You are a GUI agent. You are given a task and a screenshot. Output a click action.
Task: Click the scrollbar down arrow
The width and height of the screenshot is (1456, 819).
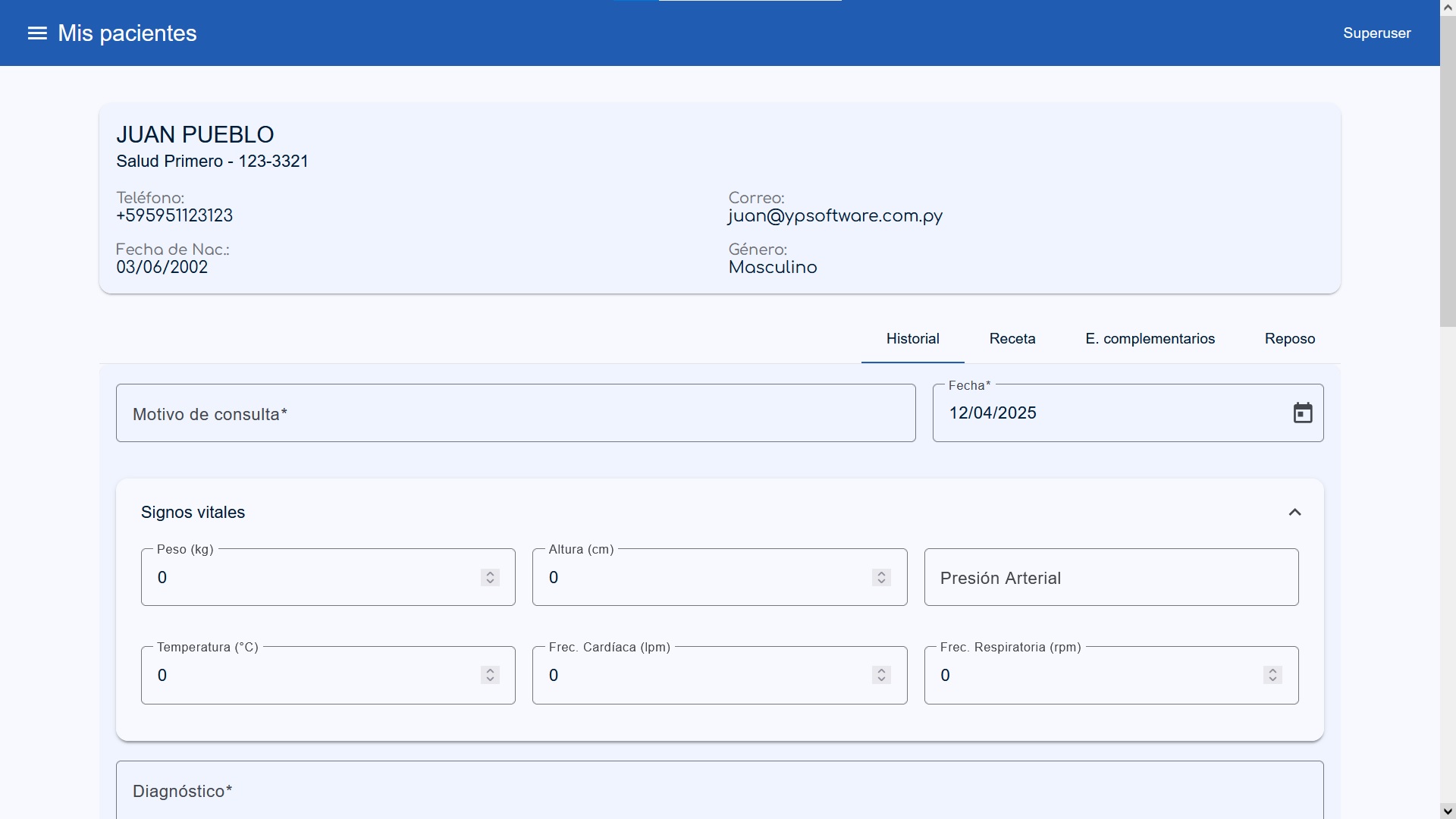[x=1448, y=811]
